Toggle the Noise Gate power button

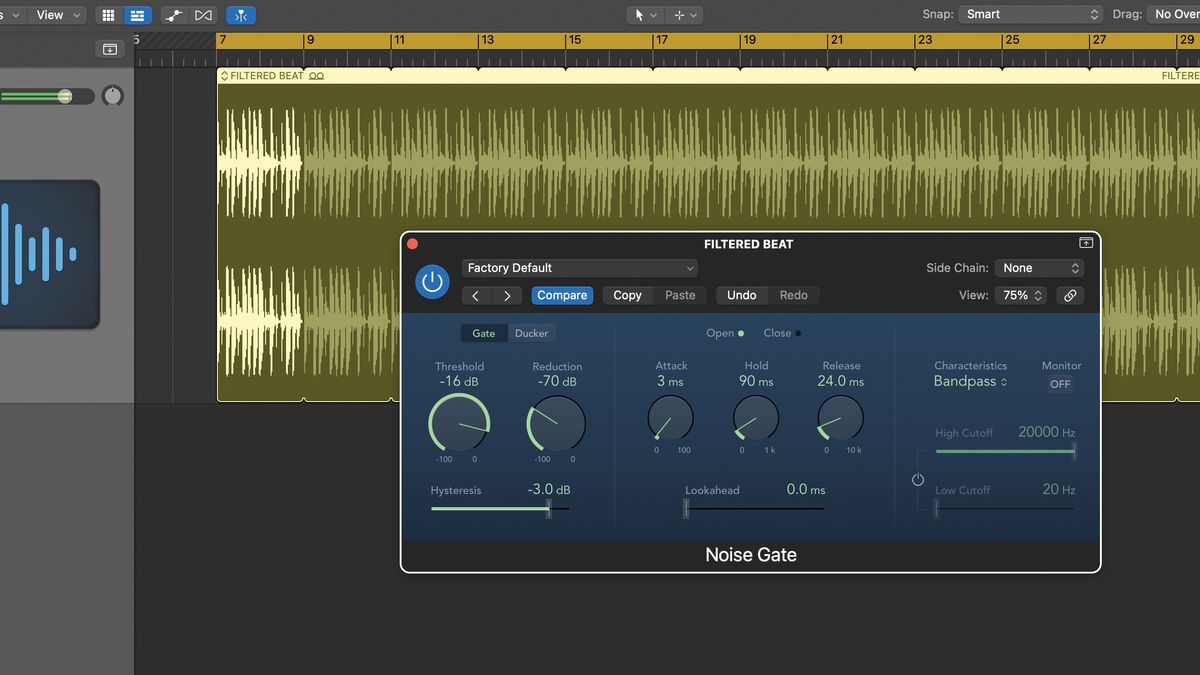(x=432, y=281)
